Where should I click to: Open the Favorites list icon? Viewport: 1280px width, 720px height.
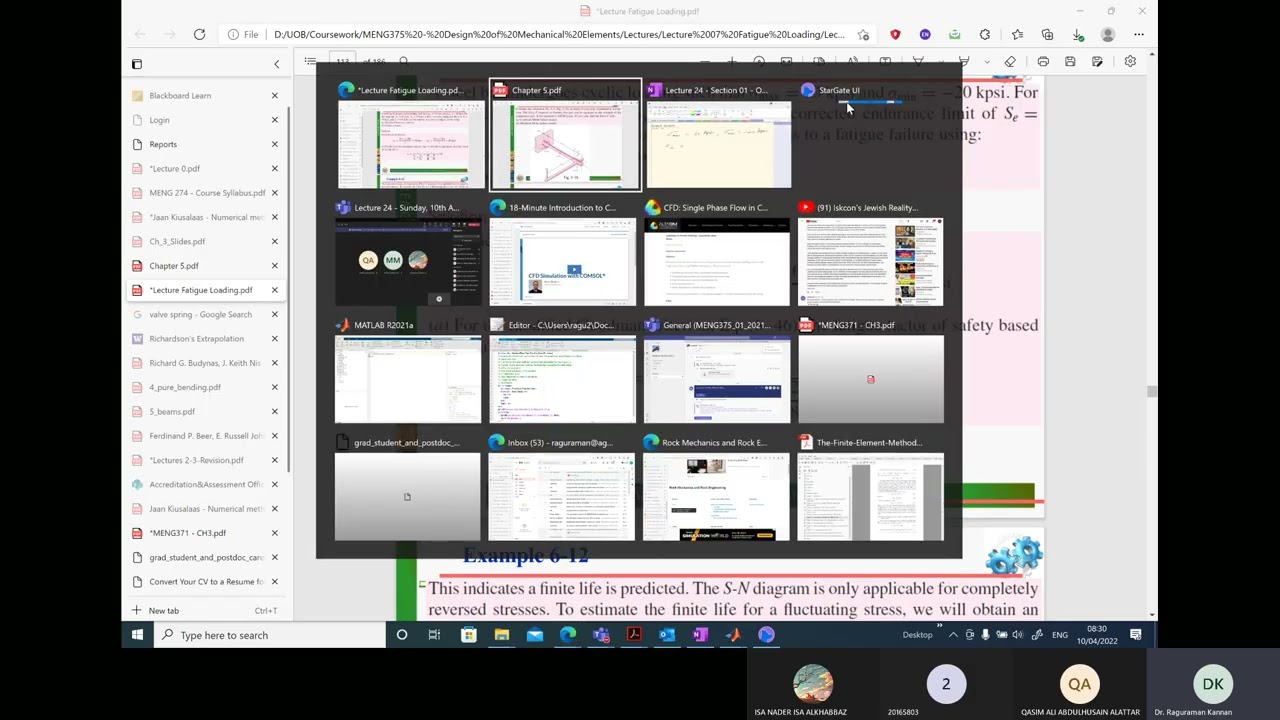pos(1017,35)
